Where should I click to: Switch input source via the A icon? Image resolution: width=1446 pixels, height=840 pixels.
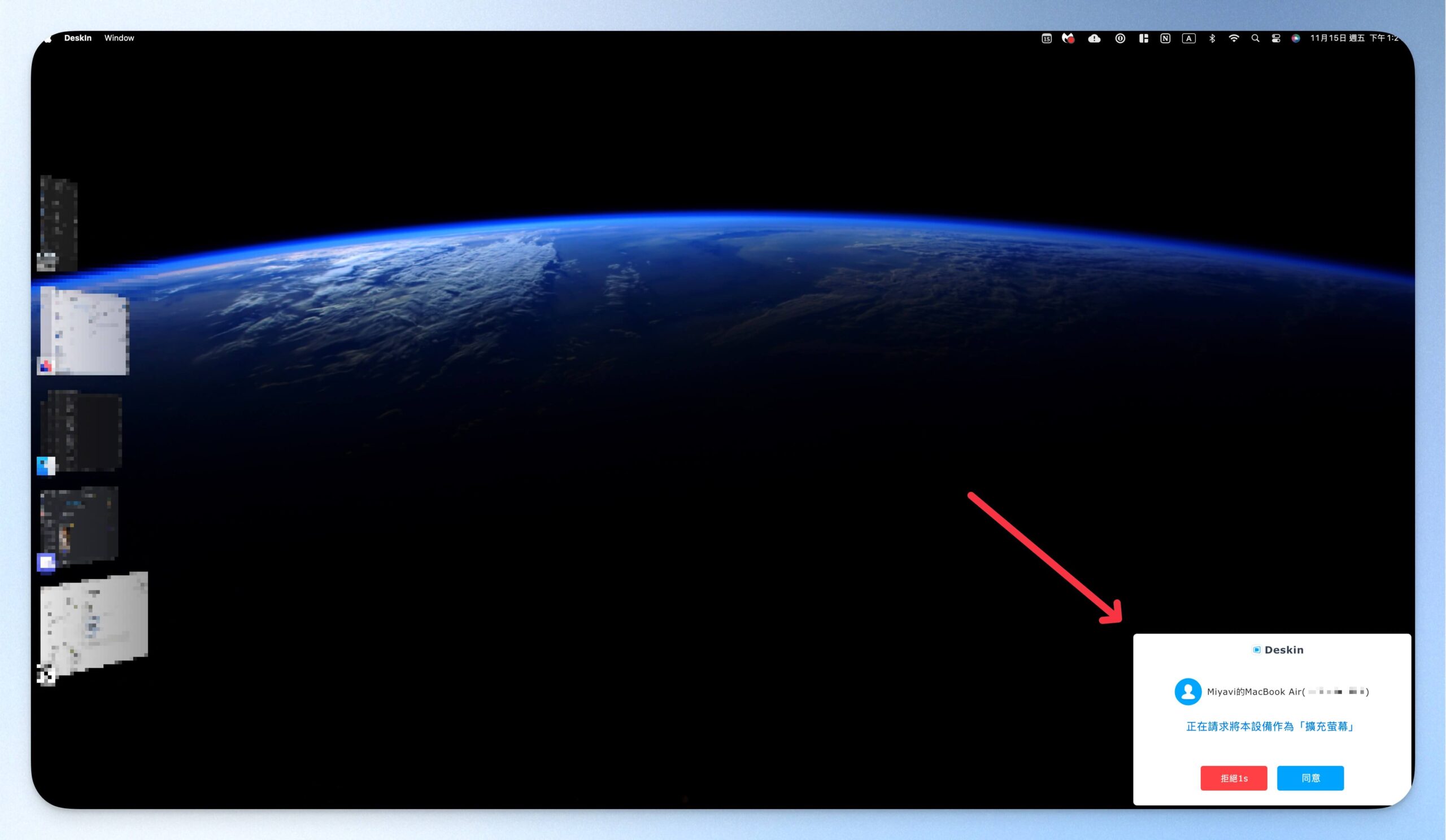click(1188, 38)
